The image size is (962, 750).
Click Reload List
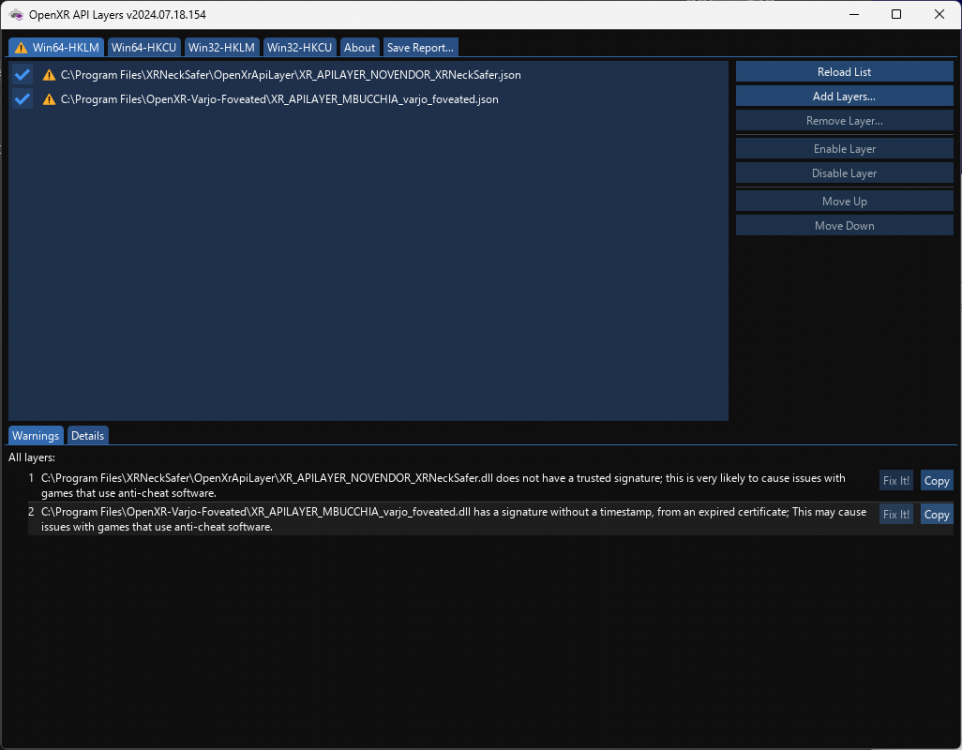844,71
